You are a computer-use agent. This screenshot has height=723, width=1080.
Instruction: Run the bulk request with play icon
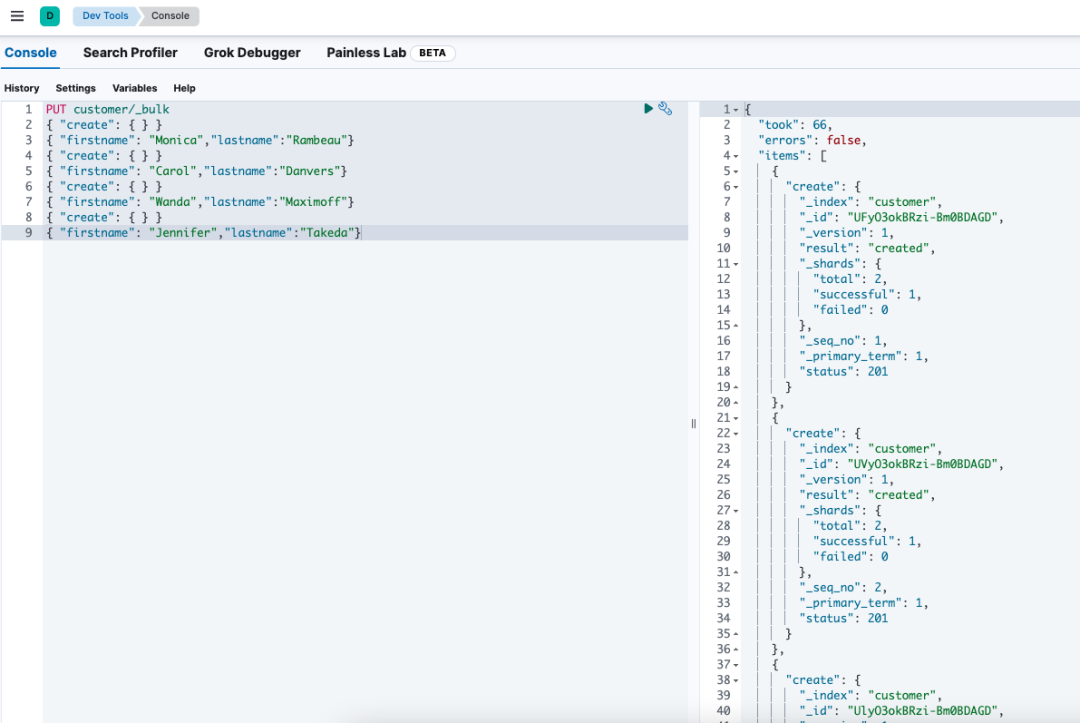tap(648, 108)
